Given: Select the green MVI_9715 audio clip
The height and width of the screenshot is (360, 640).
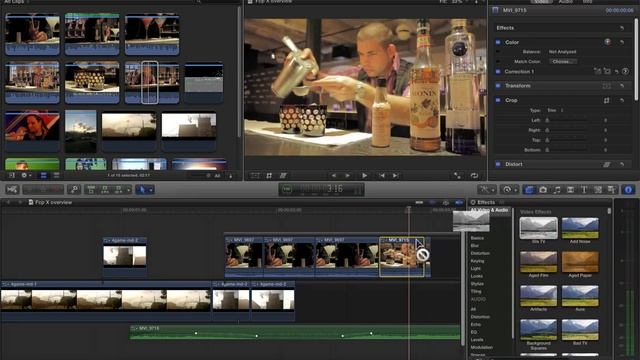Looking at the screenshot, I should point(295,332).
